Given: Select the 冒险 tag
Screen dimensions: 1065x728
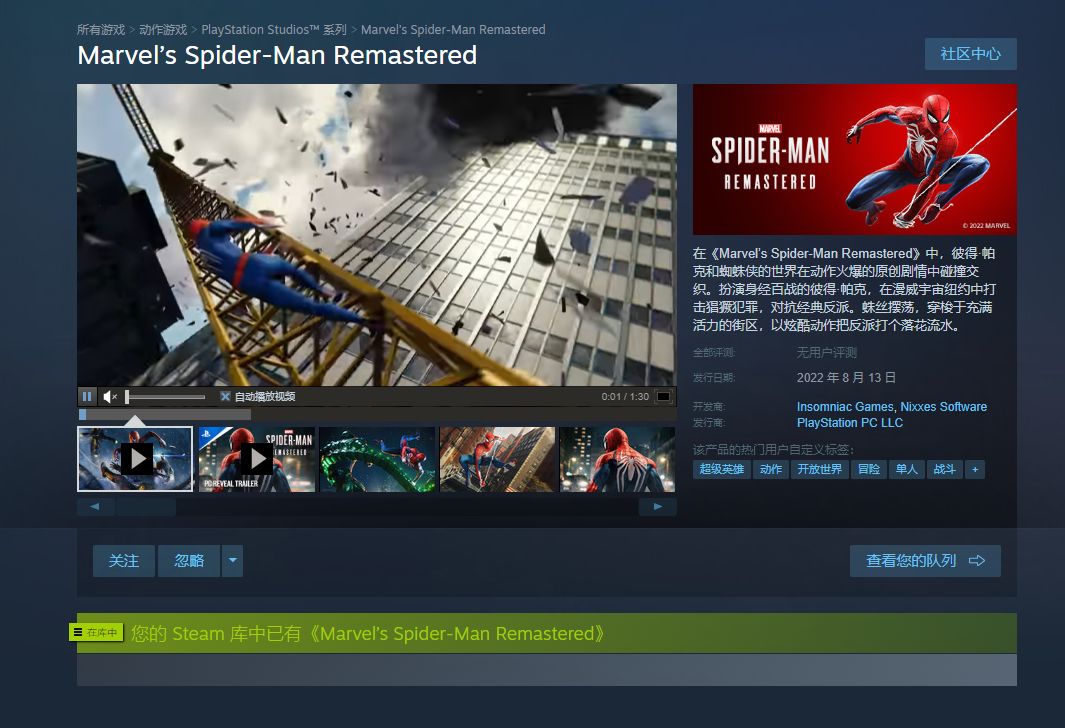Looking at the screenshot, I should (869, 469).
